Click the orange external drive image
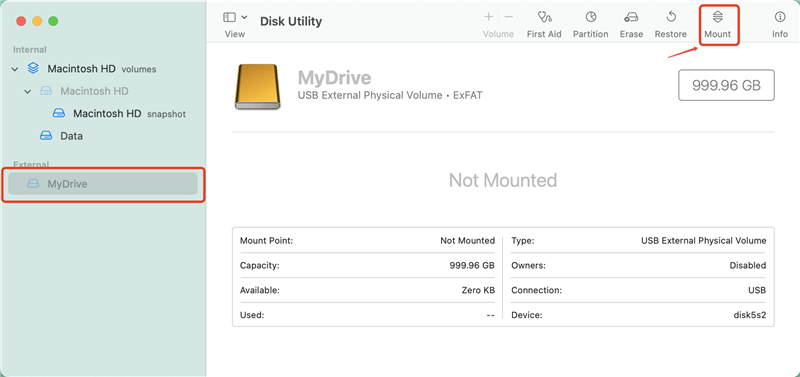This screenshot has height=377, width=800. [x=258, y=87]
